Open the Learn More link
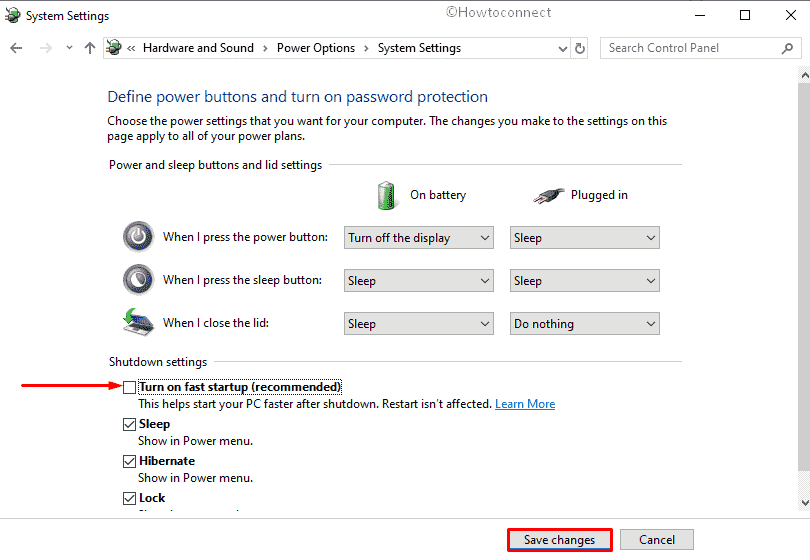810x560 pixels. 525,404
